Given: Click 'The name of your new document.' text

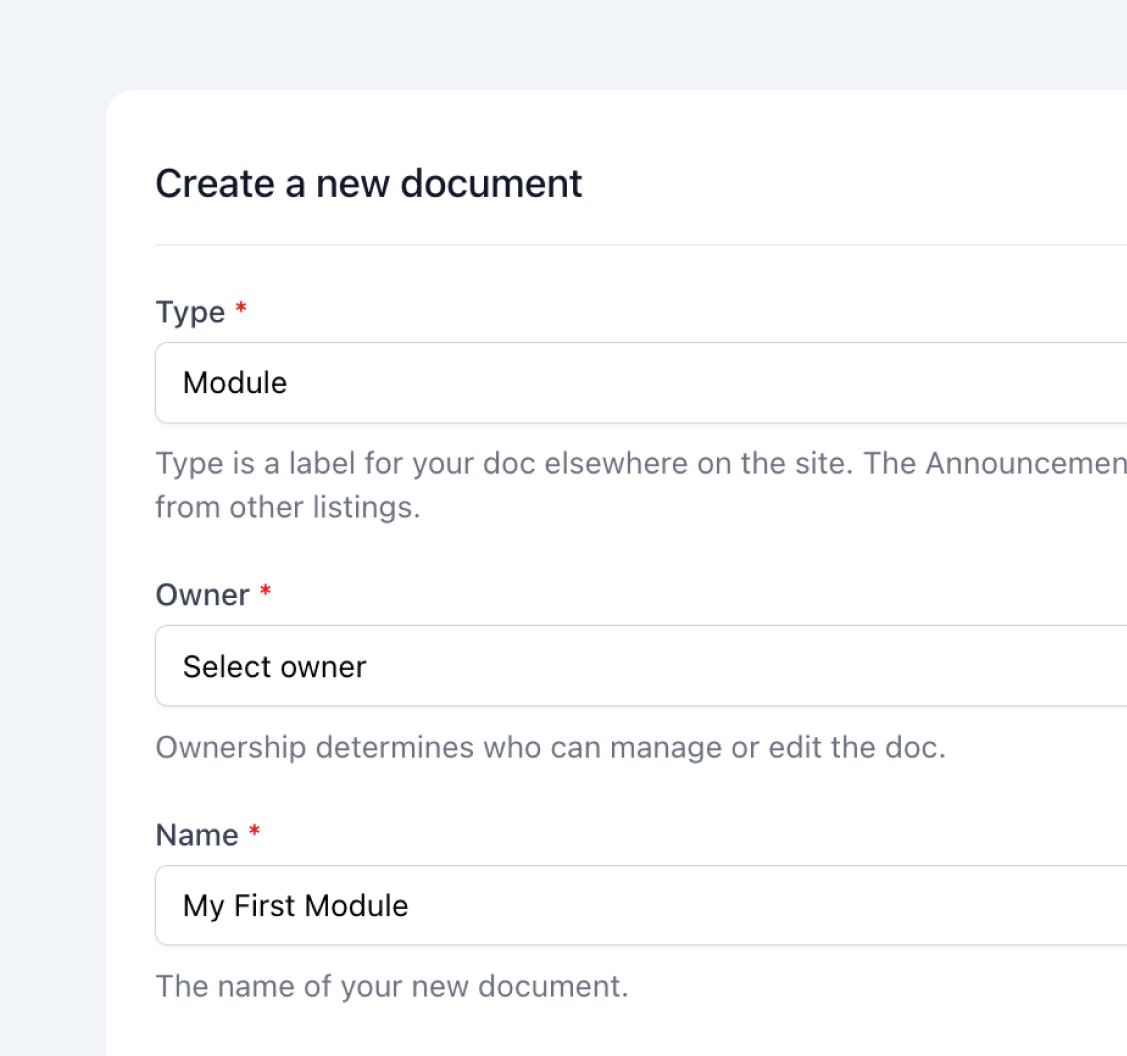Looking at the screenshot, I should (x=391, y=987).
